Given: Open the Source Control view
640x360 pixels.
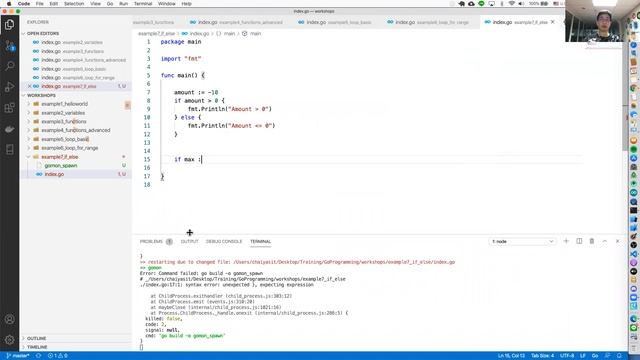Looking at the screenshot, I should 9,46.
